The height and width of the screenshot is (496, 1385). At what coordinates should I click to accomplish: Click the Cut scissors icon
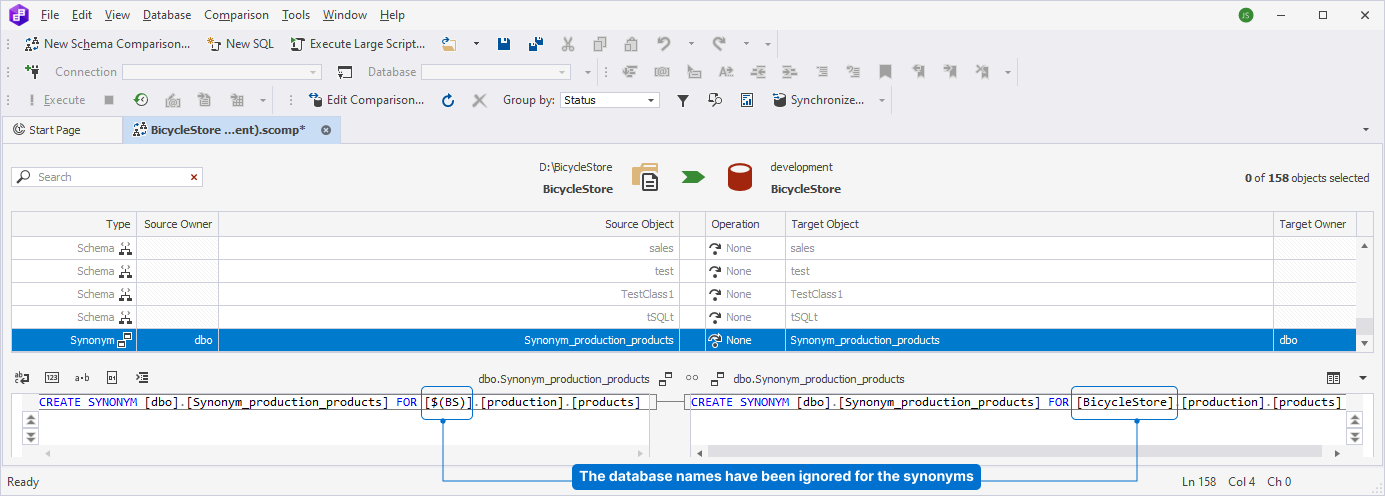[x=568, y=44]
